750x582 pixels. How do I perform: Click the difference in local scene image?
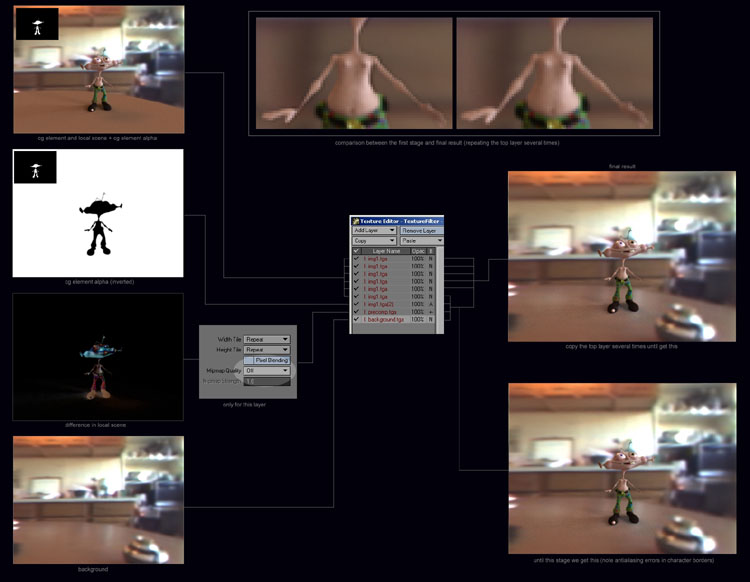click(x=98, y=357)
